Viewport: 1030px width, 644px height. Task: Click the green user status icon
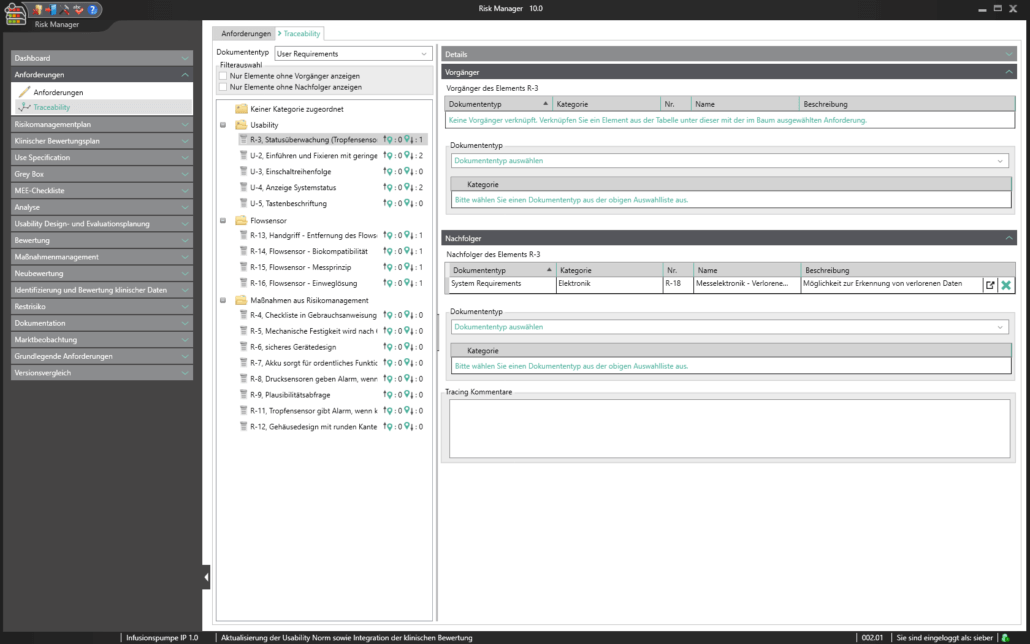[x=1005, y=637]
